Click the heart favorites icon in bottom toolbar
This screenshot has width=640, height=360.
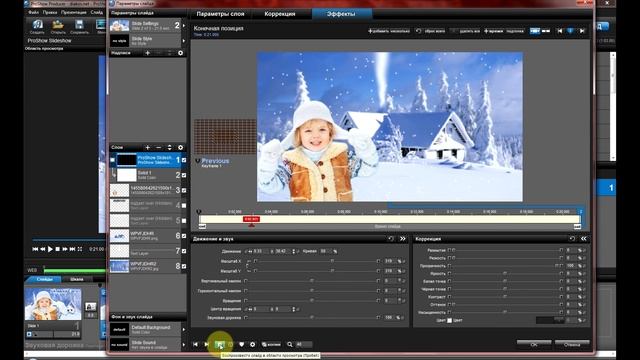click(x=241, y=344)
